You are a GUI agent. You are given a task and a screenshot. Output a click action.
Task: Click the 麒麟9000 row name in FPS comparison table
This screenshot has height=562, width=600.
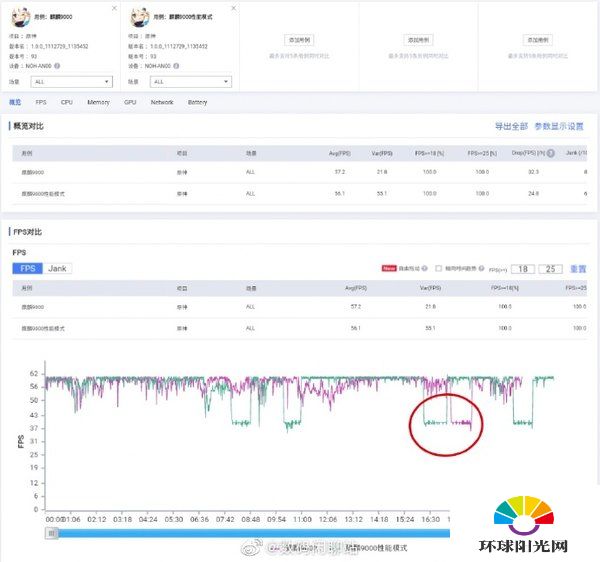tap(33, 307)
